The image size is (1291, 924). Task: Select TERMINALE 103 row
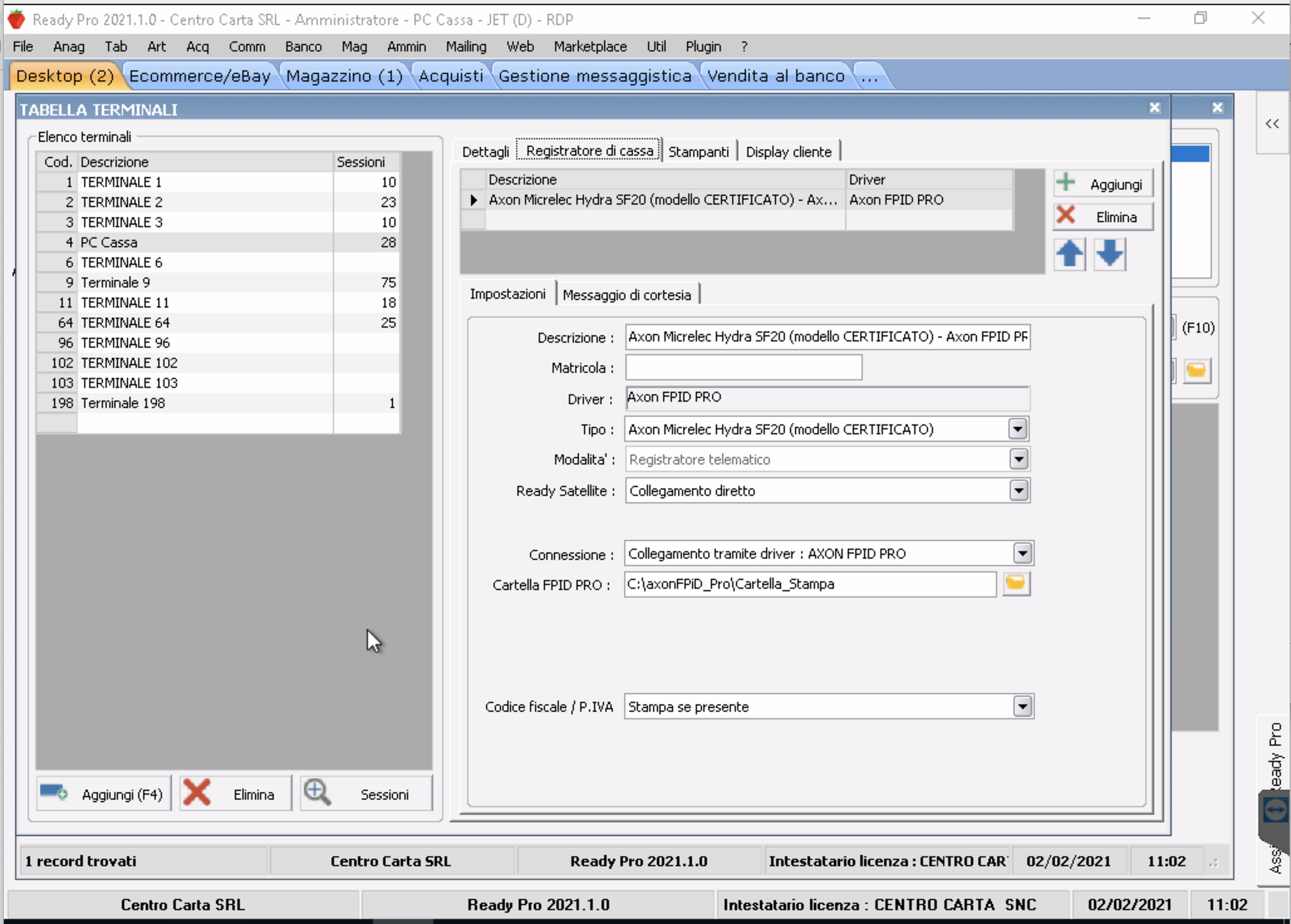click(x=218, y=383)
